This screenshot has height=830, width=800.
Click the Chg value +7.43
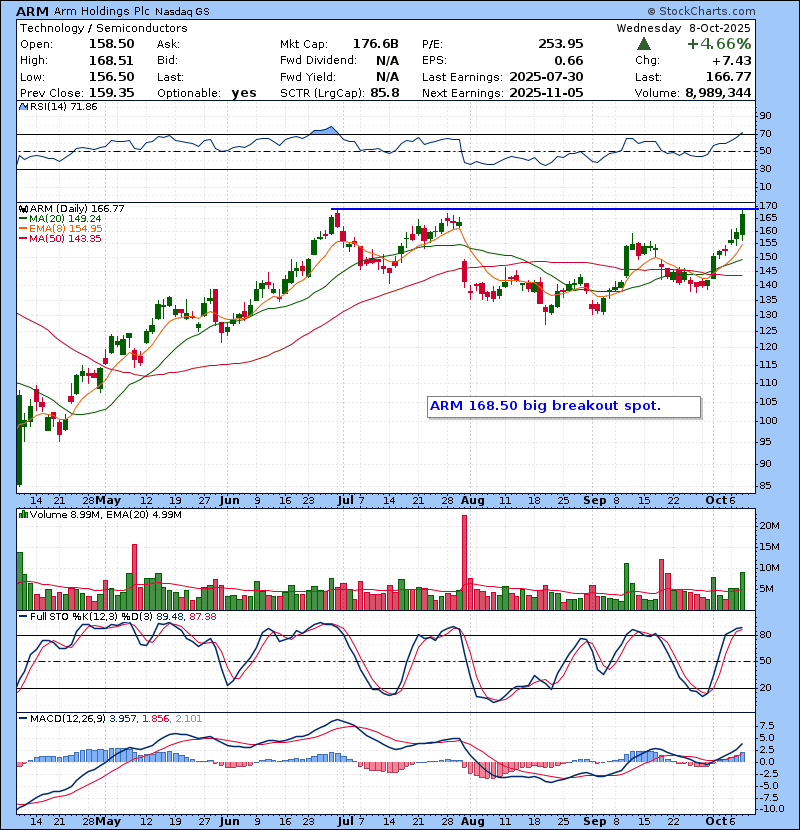732,60
